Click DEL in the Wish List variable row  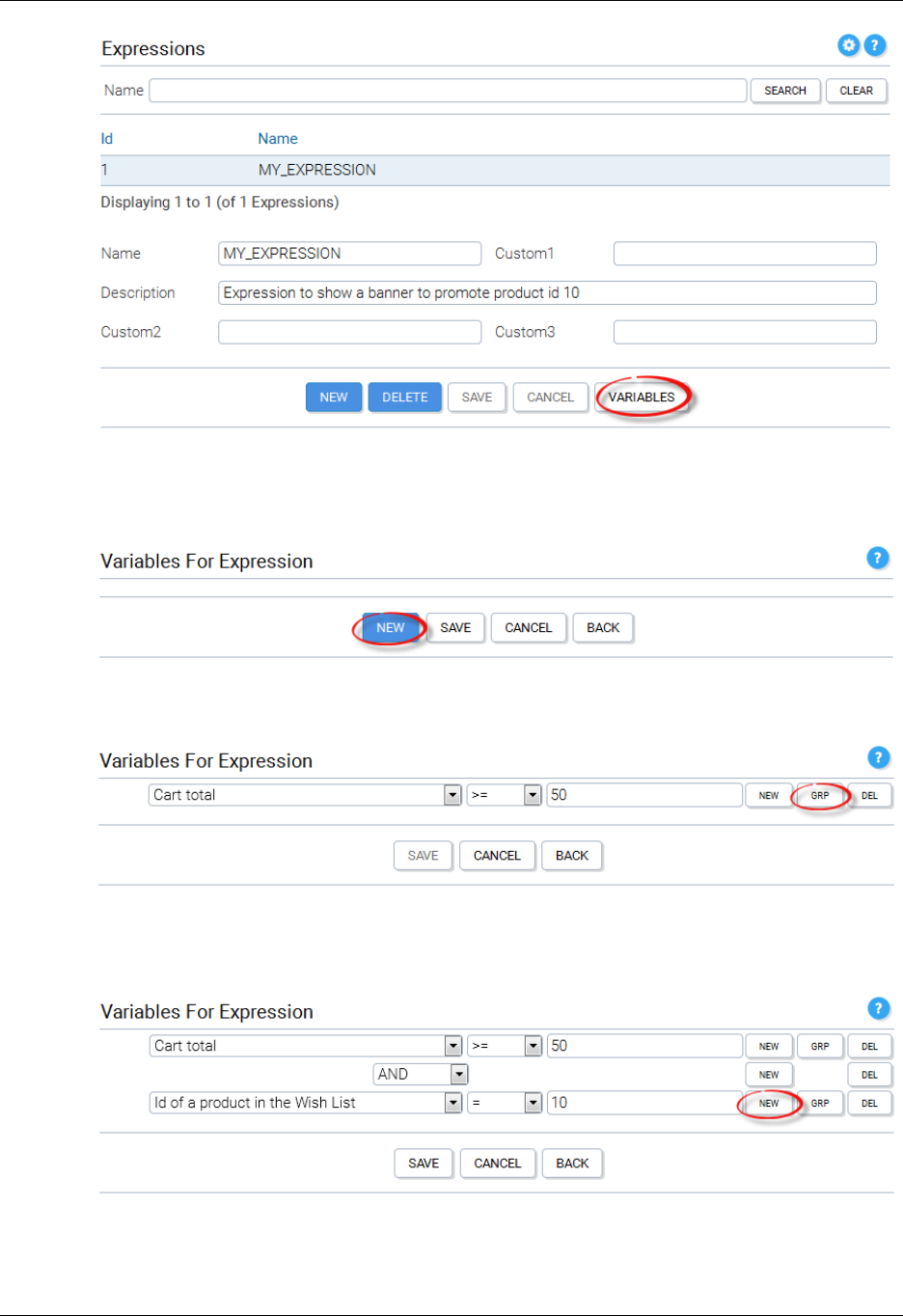pos(869,1104)
